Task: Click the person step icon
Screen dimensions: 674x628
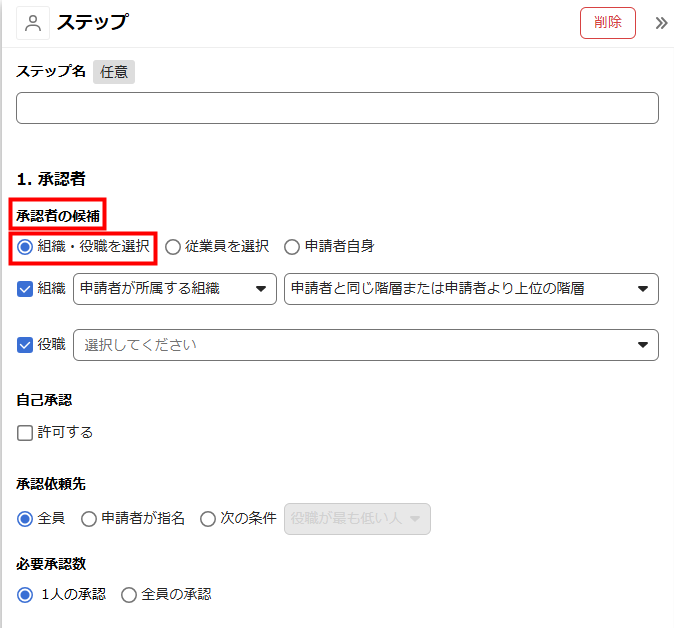Action: click(x=32, y=23)
